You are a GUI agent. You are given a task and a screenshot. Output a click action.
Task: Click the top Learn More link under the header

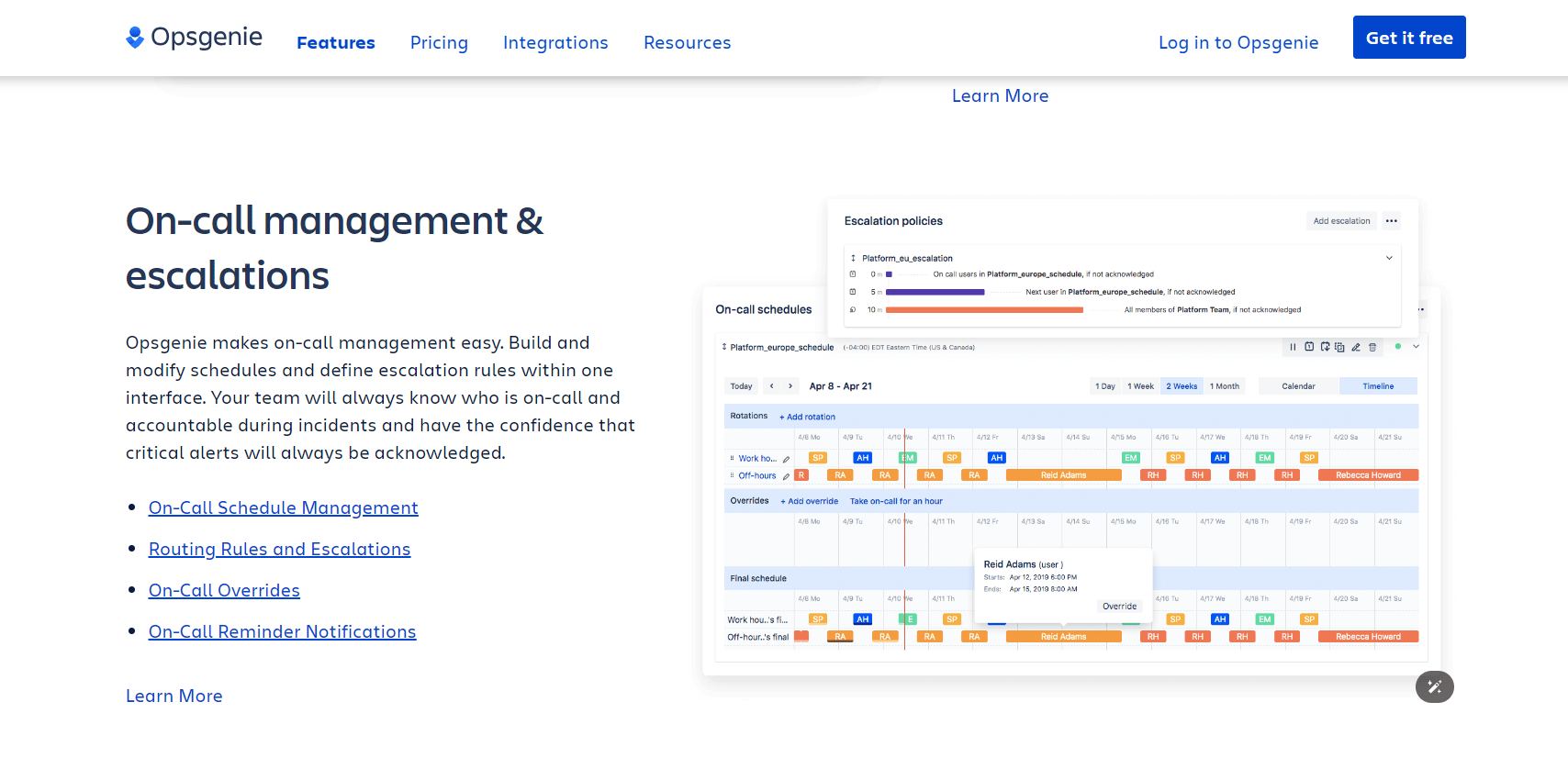[1000, 95]
